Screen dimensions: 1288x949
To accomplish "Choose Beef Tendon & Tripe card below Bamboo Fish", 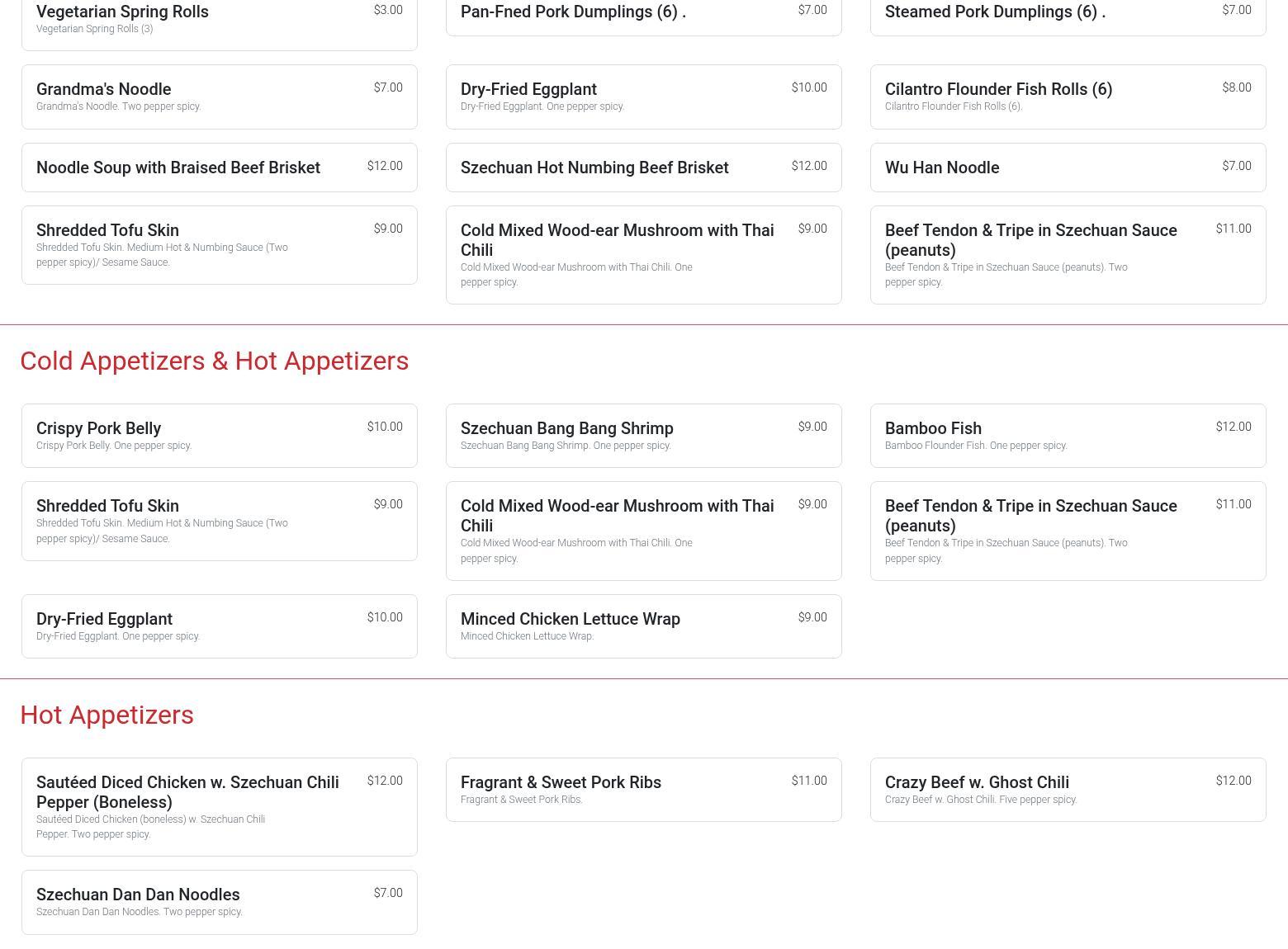I will tap(1068, 531).
